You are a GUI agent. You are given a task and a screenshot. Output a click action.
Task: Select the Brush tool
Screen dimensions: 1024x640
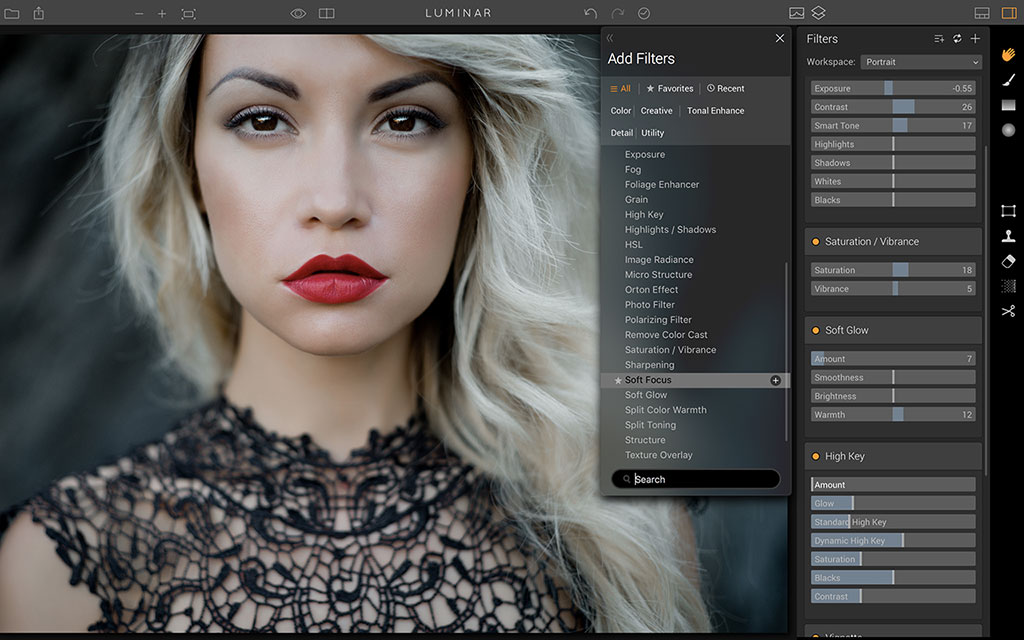1008,79
